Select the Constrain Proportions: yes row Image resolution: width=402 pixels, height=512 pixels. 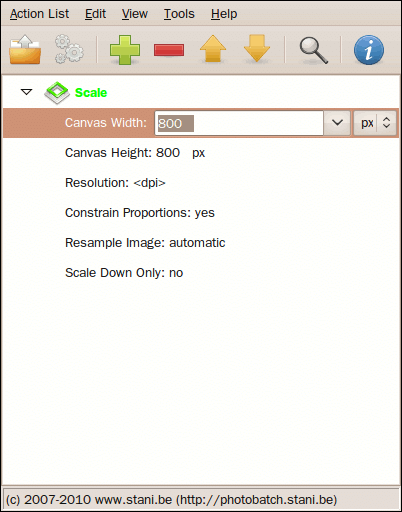(x=140, y=213)
